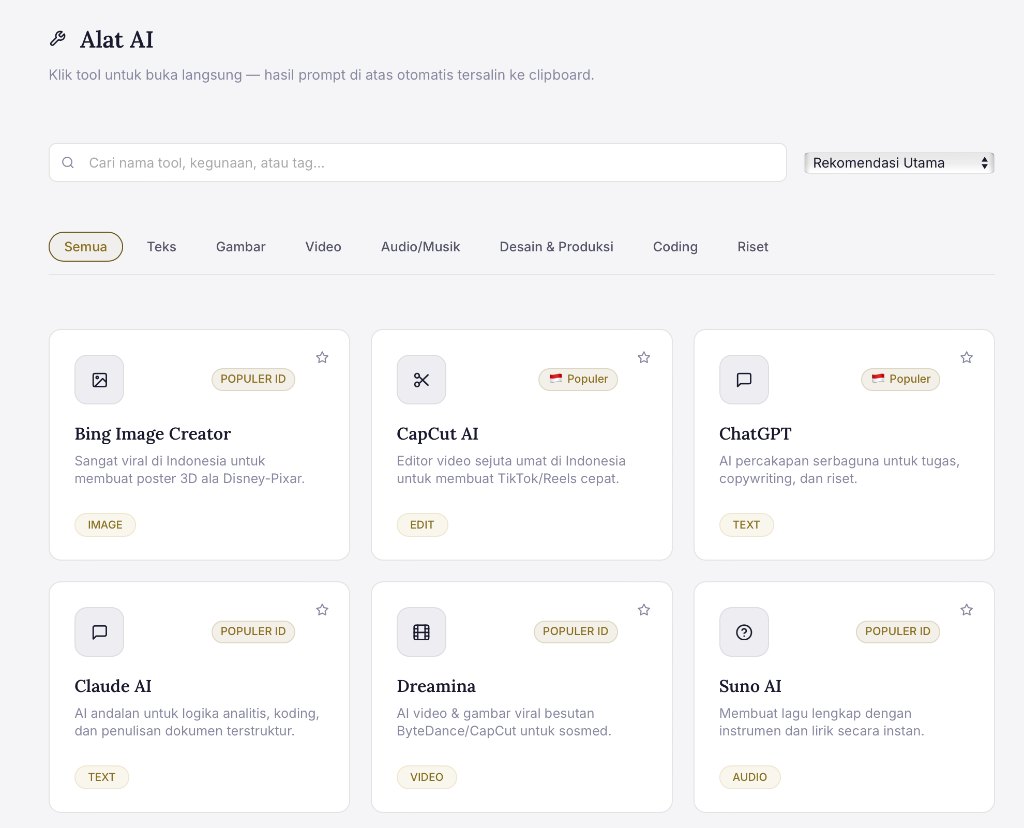This screenshot has width=1024, height=828.
Task: Click the Bing Image Creator picture icon
Action: 99,380
